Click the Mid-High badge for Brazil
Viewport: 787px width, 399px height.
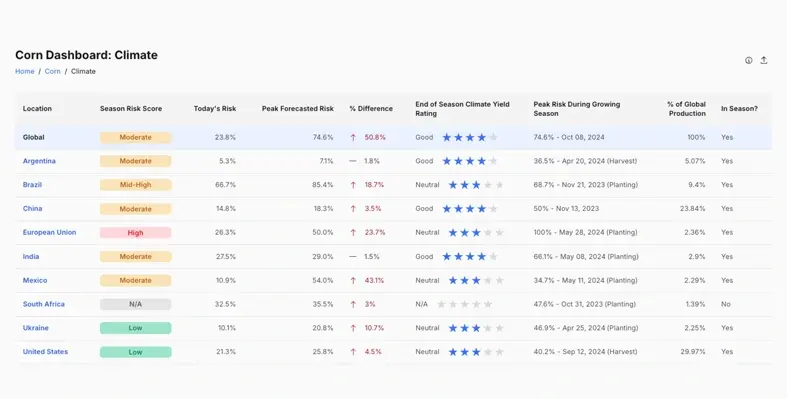click(136, 185)
